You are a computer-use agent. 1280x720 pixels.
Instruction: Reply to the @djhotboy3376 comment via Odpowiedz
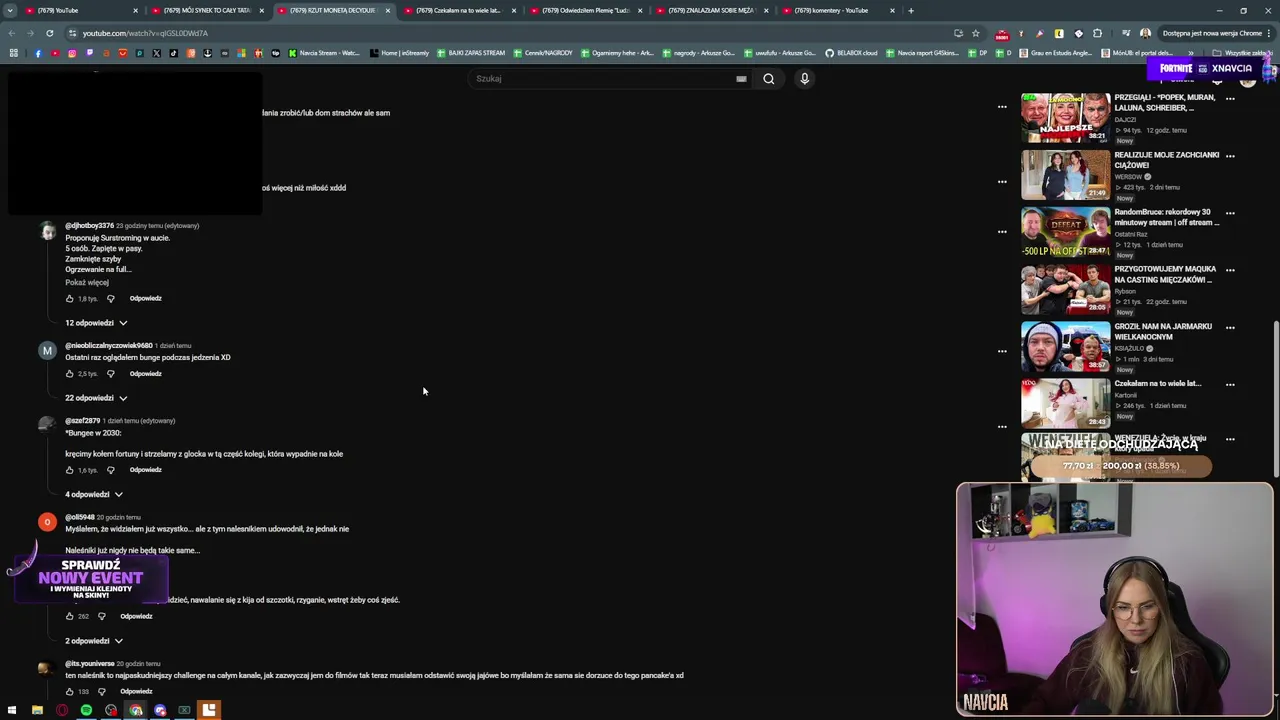[x=145, y=298]
